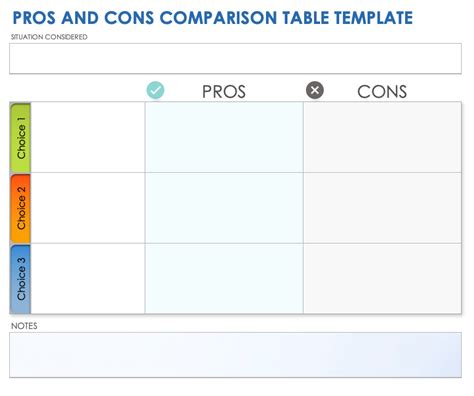Image resolution: width=474 pixels, height=396 pixels.
Task: Click the Choice 3 cons cell
Action: [382, 279]
